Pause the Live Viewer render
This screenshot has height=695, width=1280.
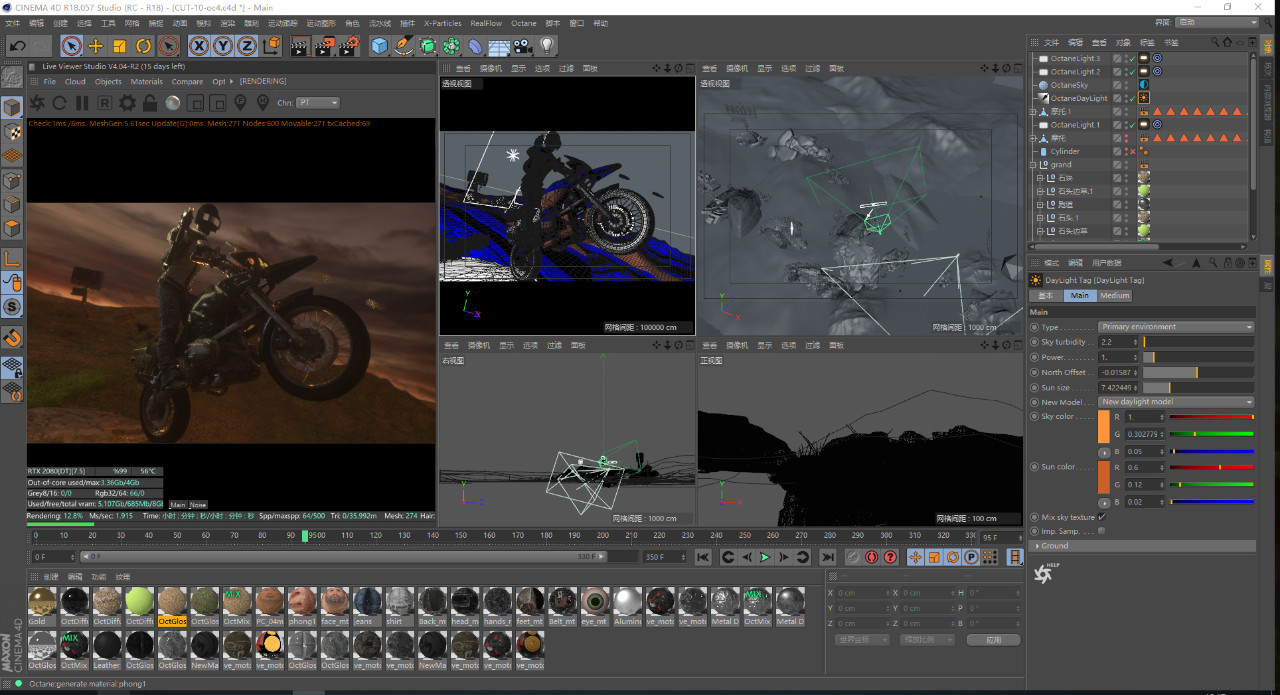[x=82, y=103]
